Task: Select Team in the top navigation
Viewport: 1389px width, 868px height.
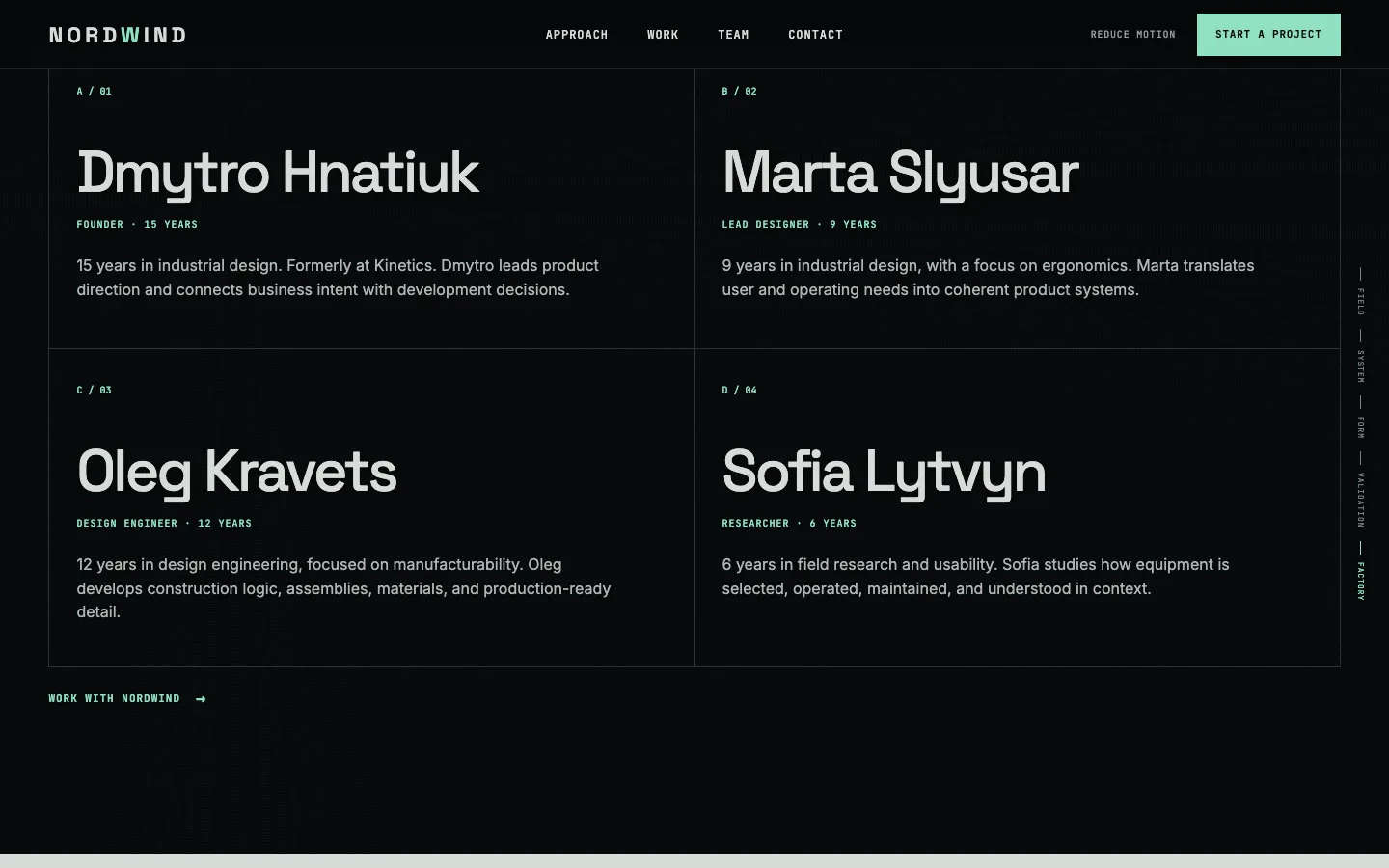Action: (x=733, y=35)
